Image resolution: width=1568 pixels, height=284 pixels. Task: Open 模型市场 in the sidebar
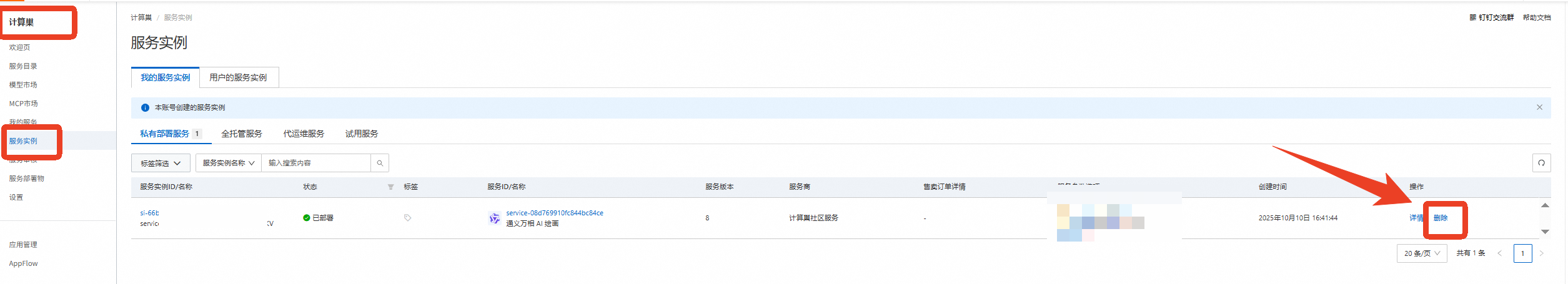(23, 85)
